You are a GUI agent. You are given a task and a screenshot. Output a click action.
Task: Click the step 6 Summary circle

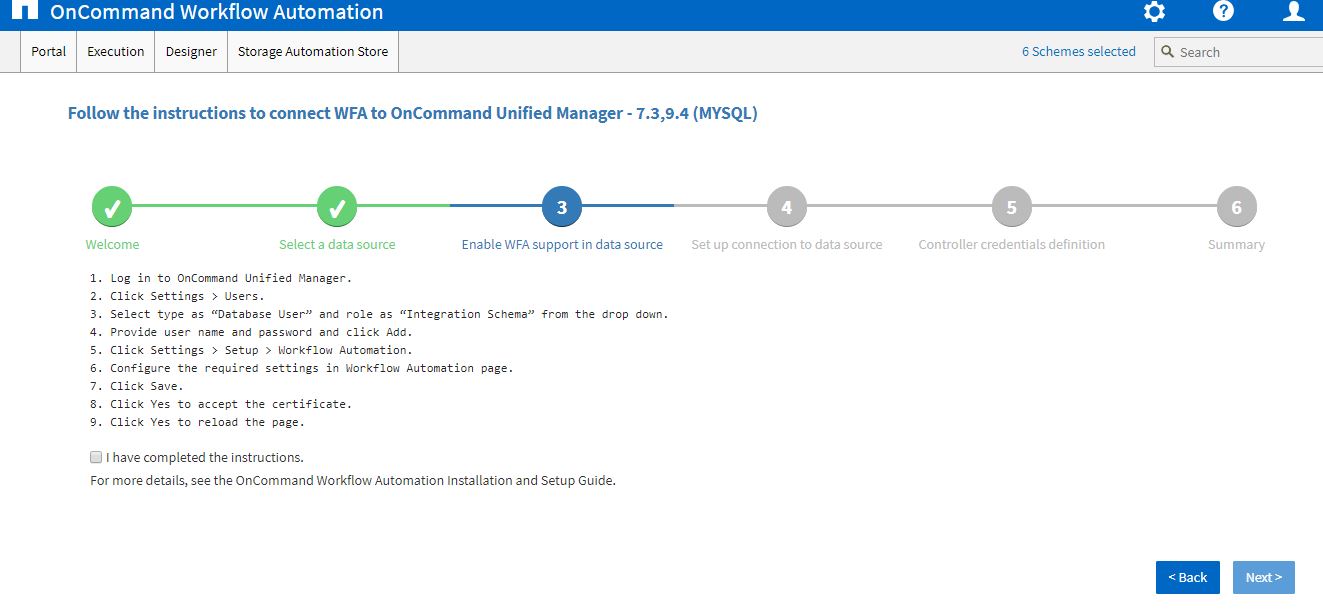[1236, 206]
